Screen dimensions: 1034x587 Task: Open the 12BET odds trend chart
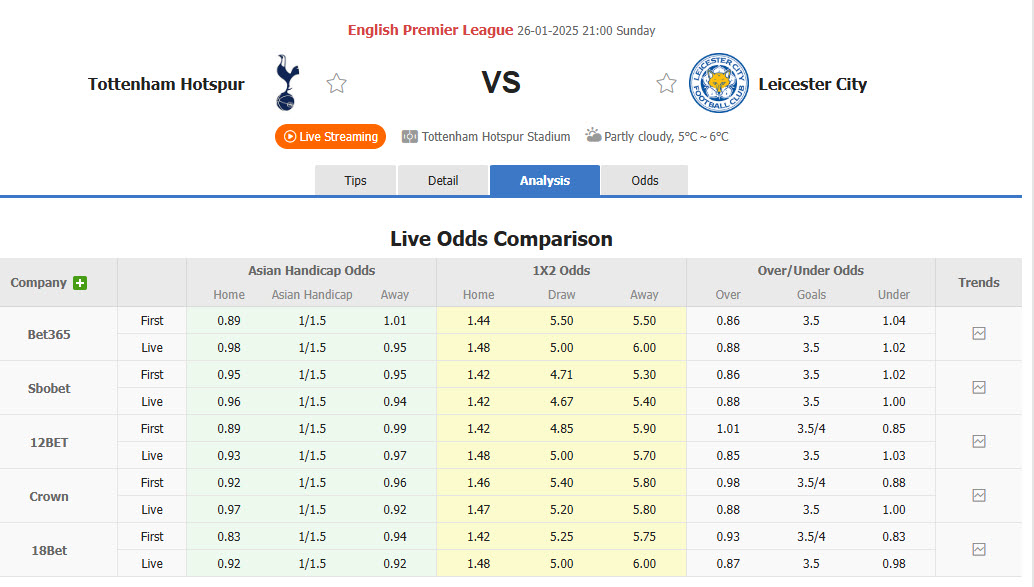point(978,441)
